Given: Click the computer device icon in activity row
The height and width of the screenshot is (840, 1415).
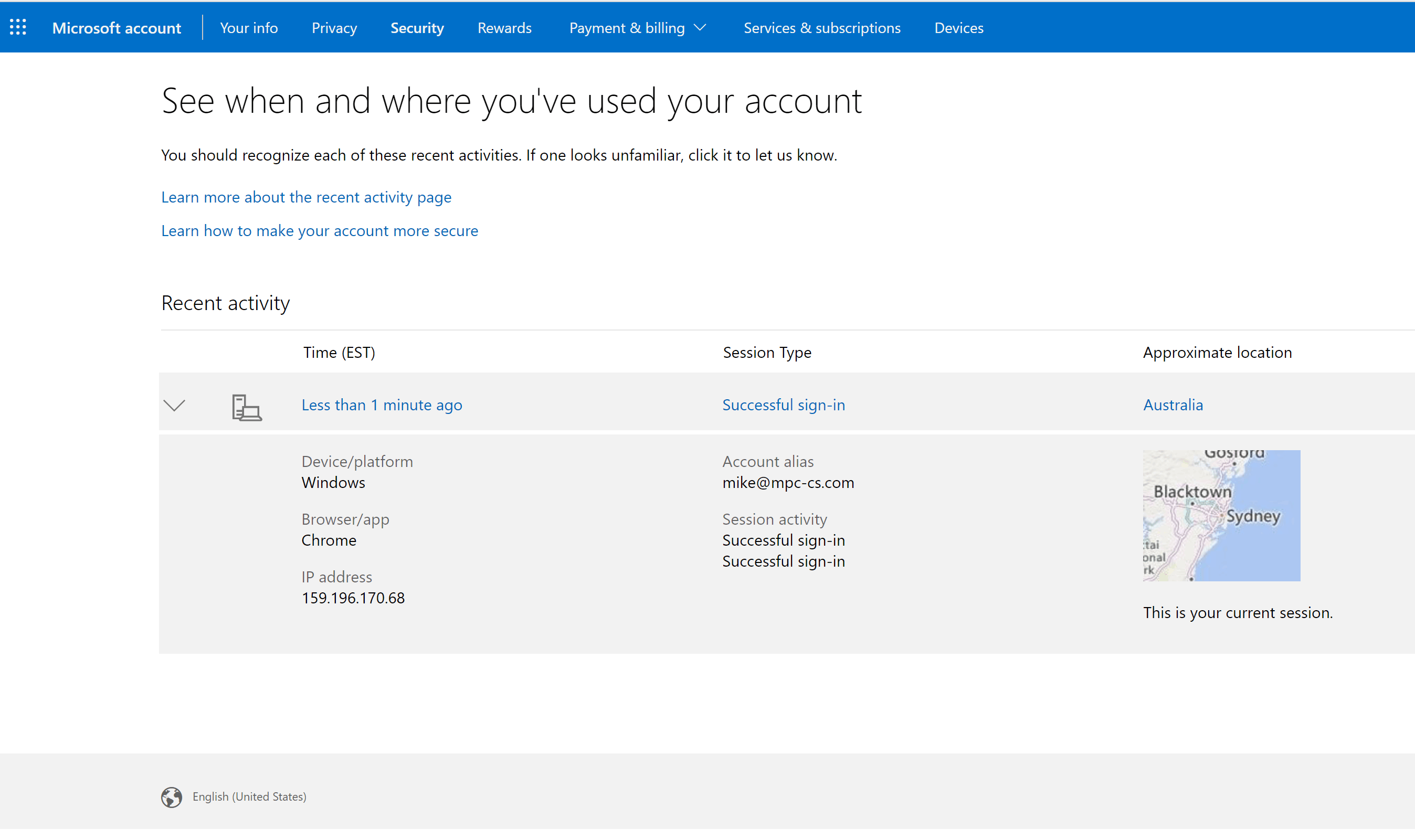Looking at the screenshot, I should tap(246, 408).
